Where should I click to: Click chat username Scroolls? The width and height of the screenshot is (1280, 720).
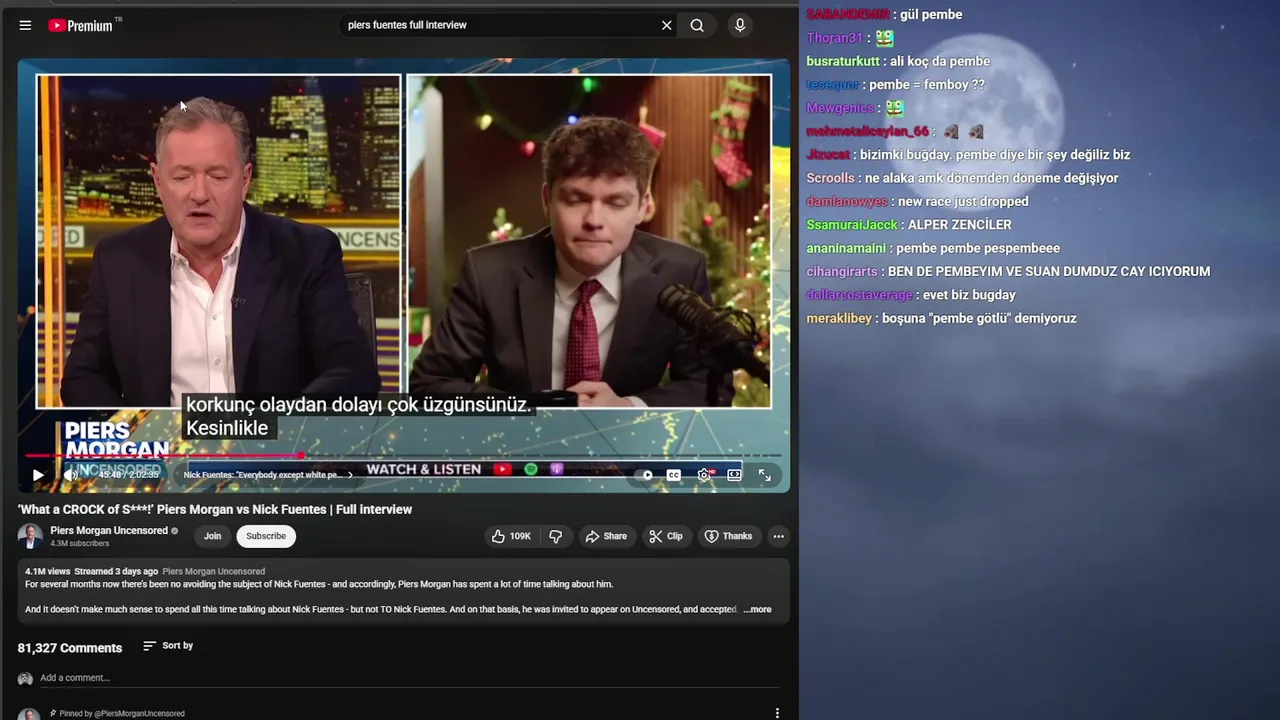click(831, 178)
